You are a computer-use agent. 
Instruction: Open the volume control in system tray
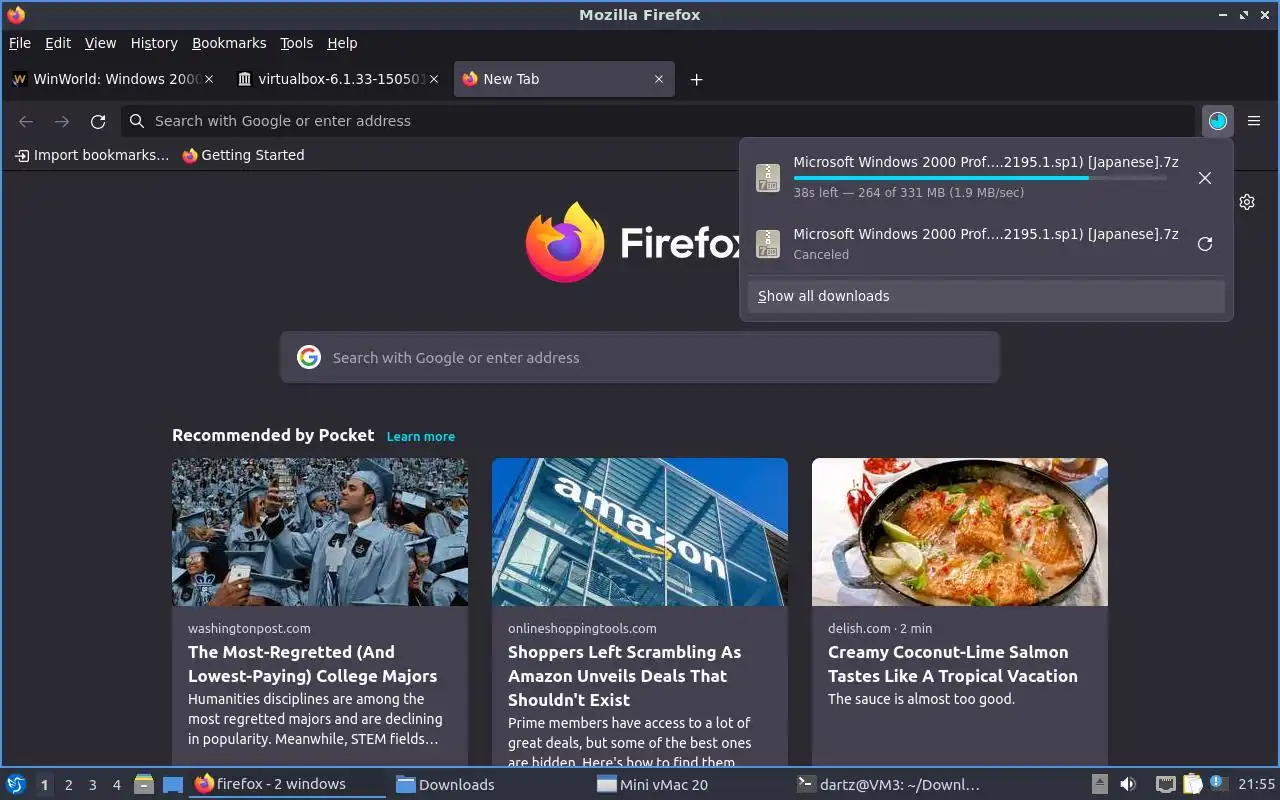pos(1128,784)
